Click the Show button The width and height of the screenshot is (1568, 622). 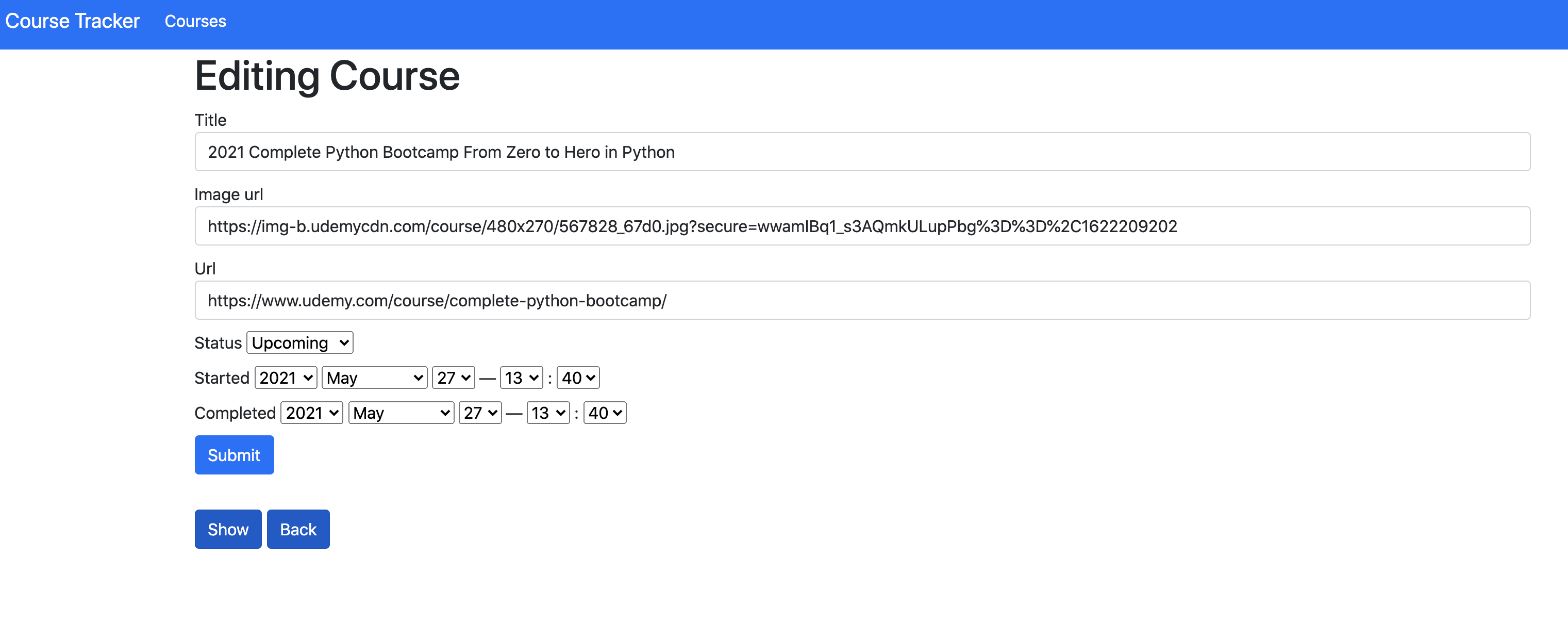[x=227, y=529]
